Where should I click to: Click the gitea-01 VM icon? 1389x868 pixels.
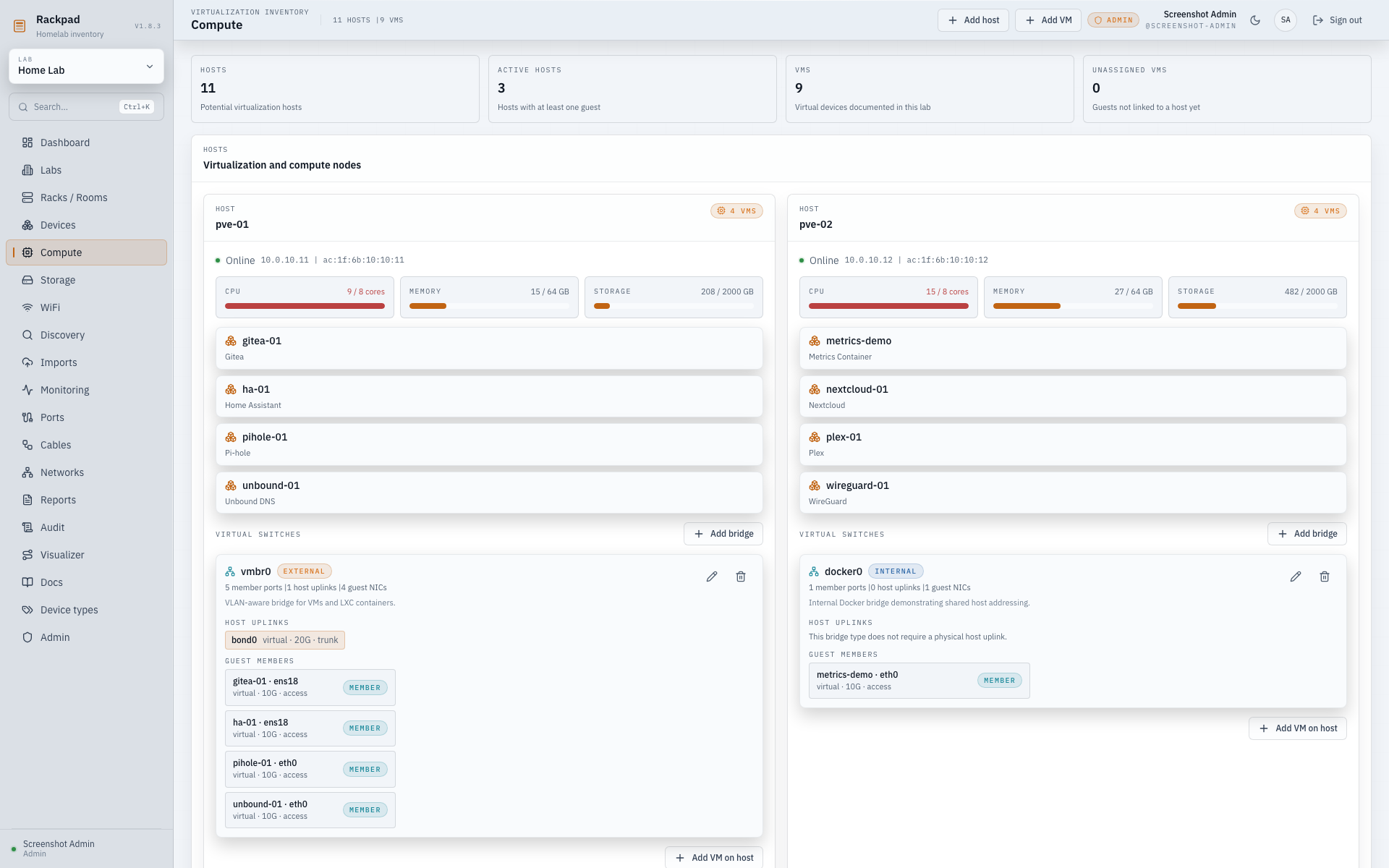tap(231, 341)
